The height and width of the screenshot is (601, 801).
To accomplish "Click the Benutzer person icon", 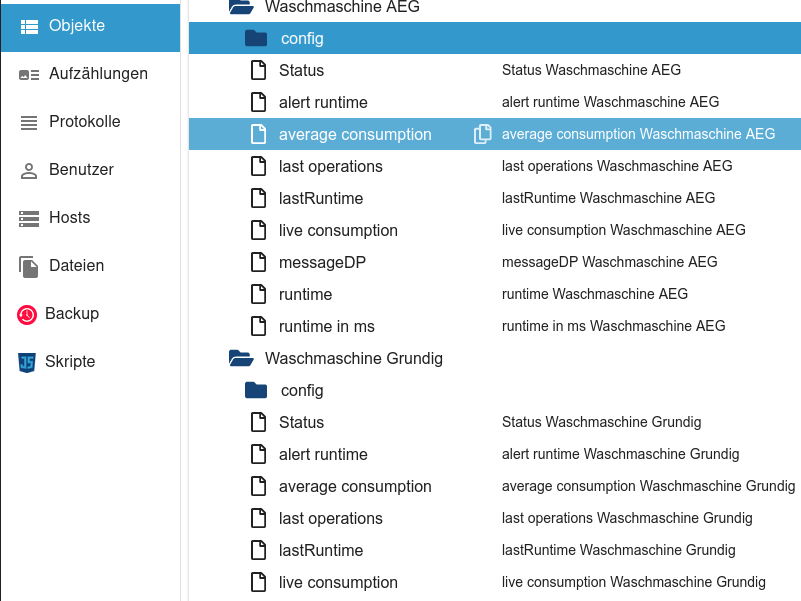I will pos(29,170).
